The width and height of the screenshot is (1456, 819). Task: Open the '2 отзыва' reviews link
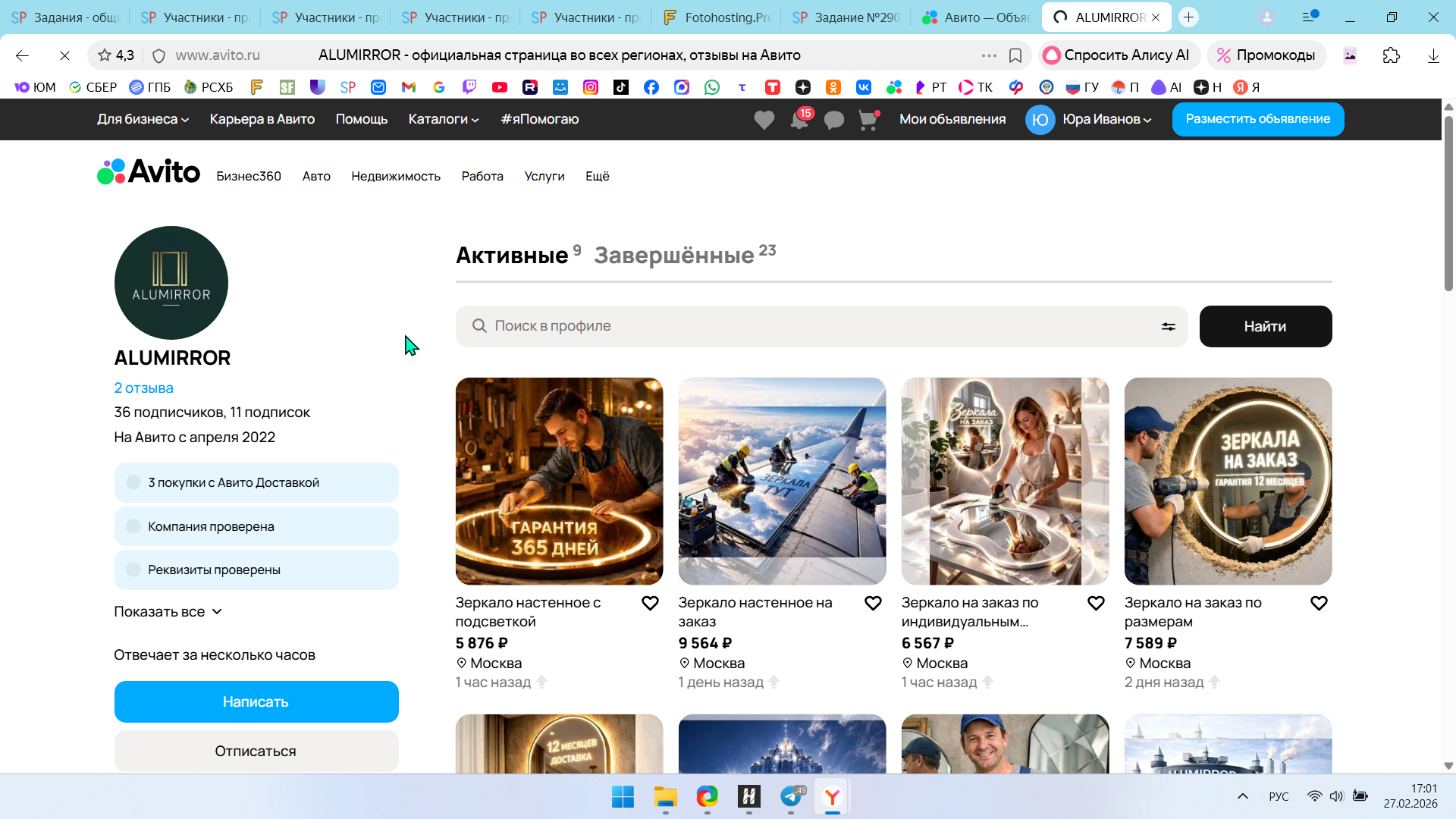pyautogui.click(x=143, y=388)
